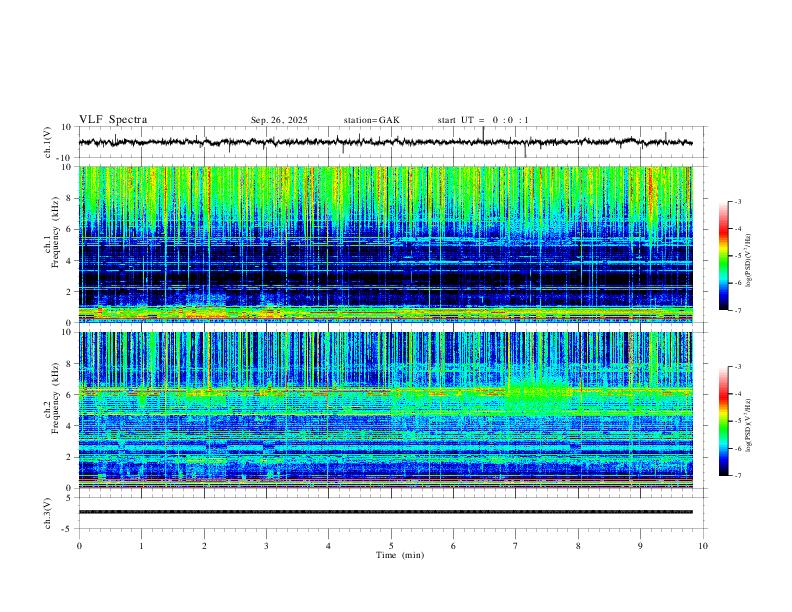Screen dimensions: 792x612
Task: Click "-5" tick on ch.3(V) axis
Action: pos(67,529)
